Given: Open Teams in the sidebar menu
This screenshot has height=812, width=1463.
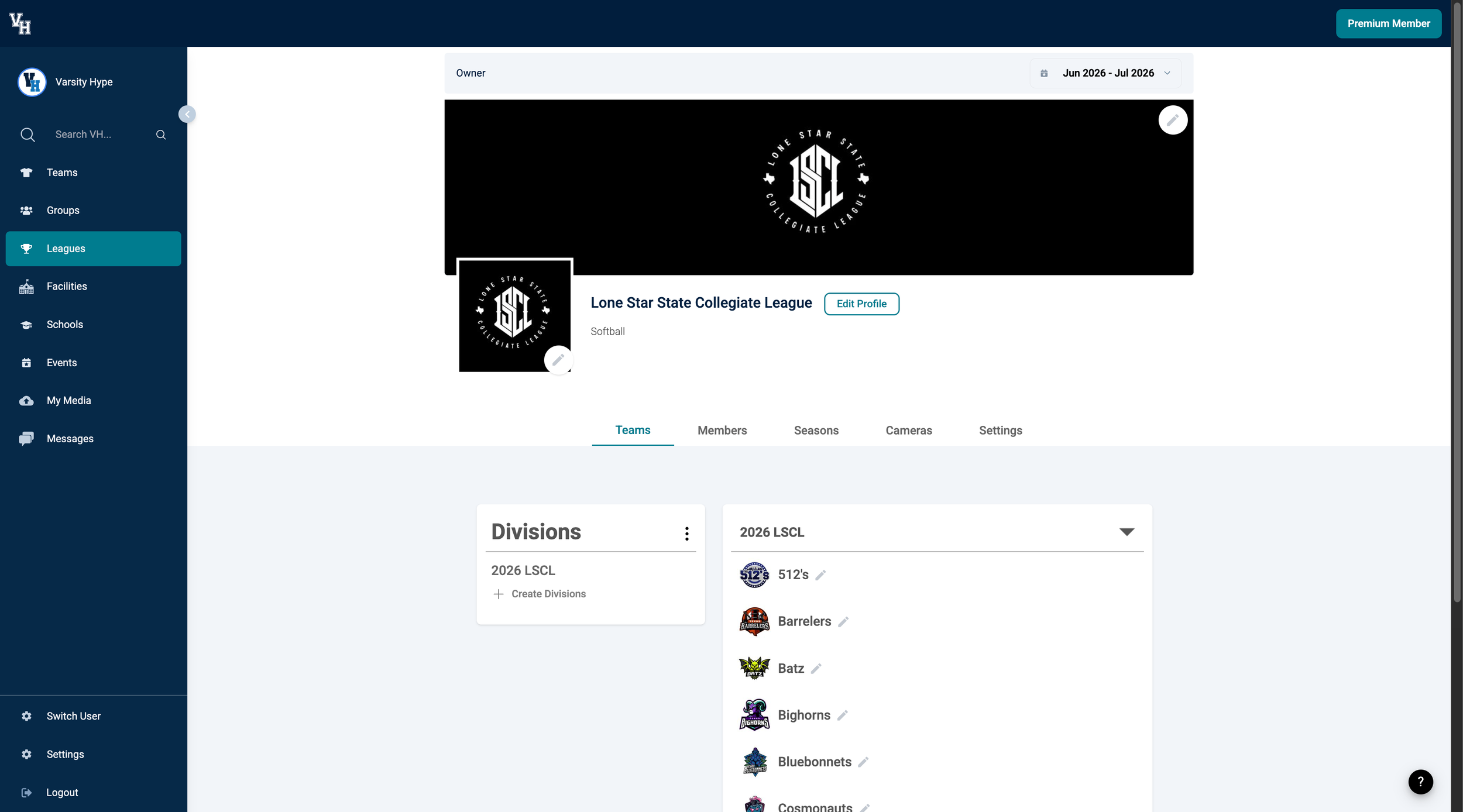Looking at the screenshot, I should coord(94,173).
